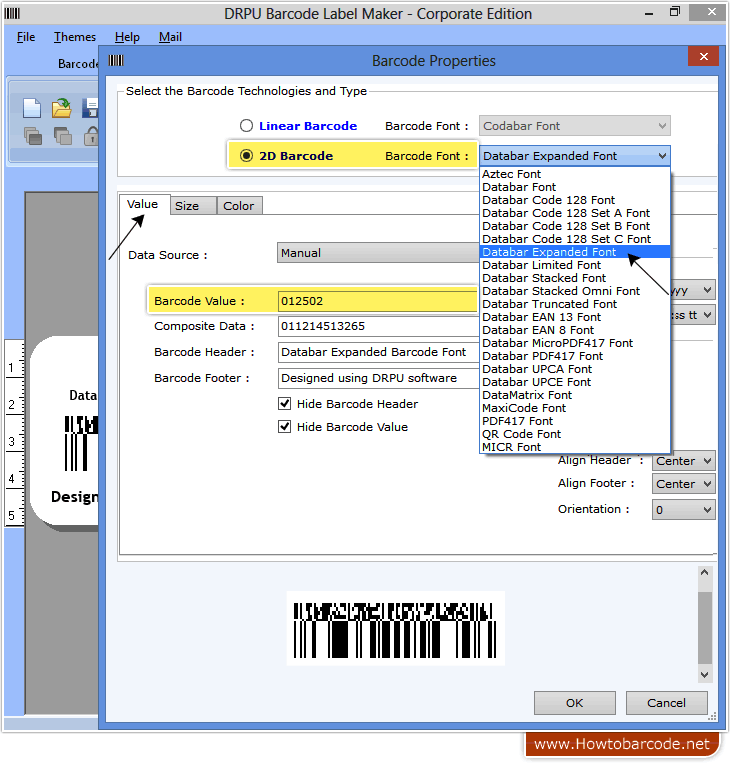730x763 pixels.
Task: Open the Align Header dropdown
Action: point(684,461)
